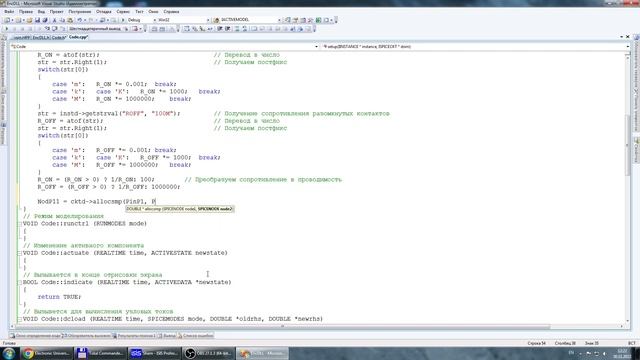Open the Отладка menu
This screenshot has width=640, height=360.
coord(104,12)
